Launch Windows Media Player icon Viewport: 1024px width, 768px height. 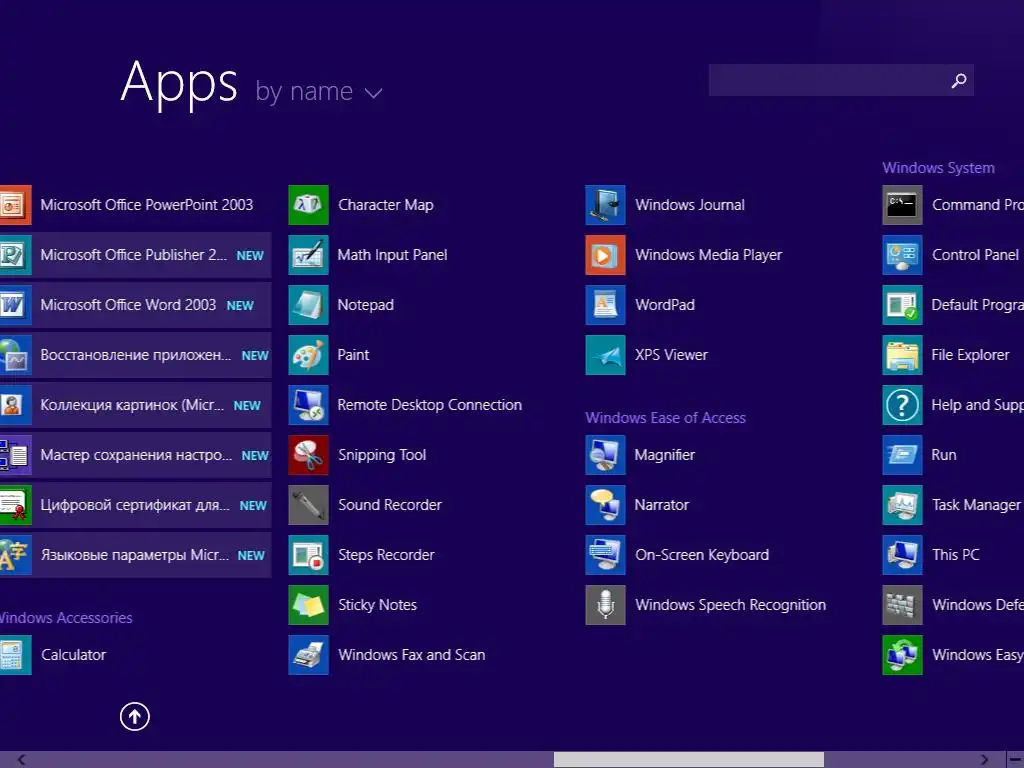605,255
